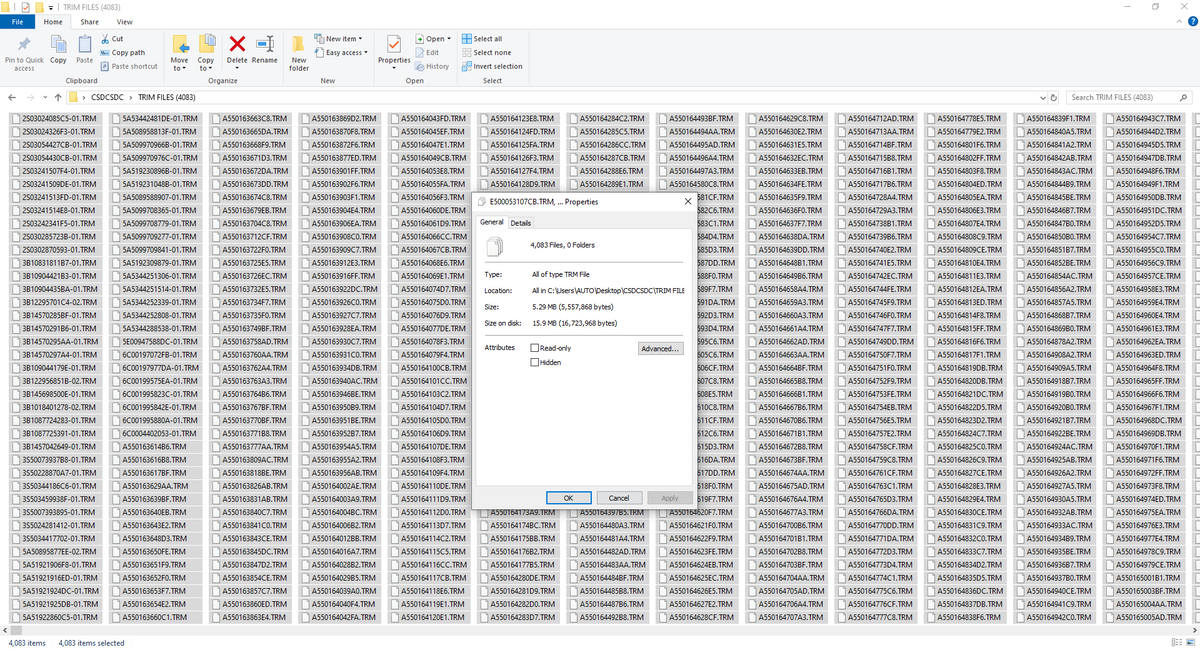The height and width of the screenshot is (650, 1200).
Task: Refresh the TRIM FILES folder
Action: tap(1054, 97)
